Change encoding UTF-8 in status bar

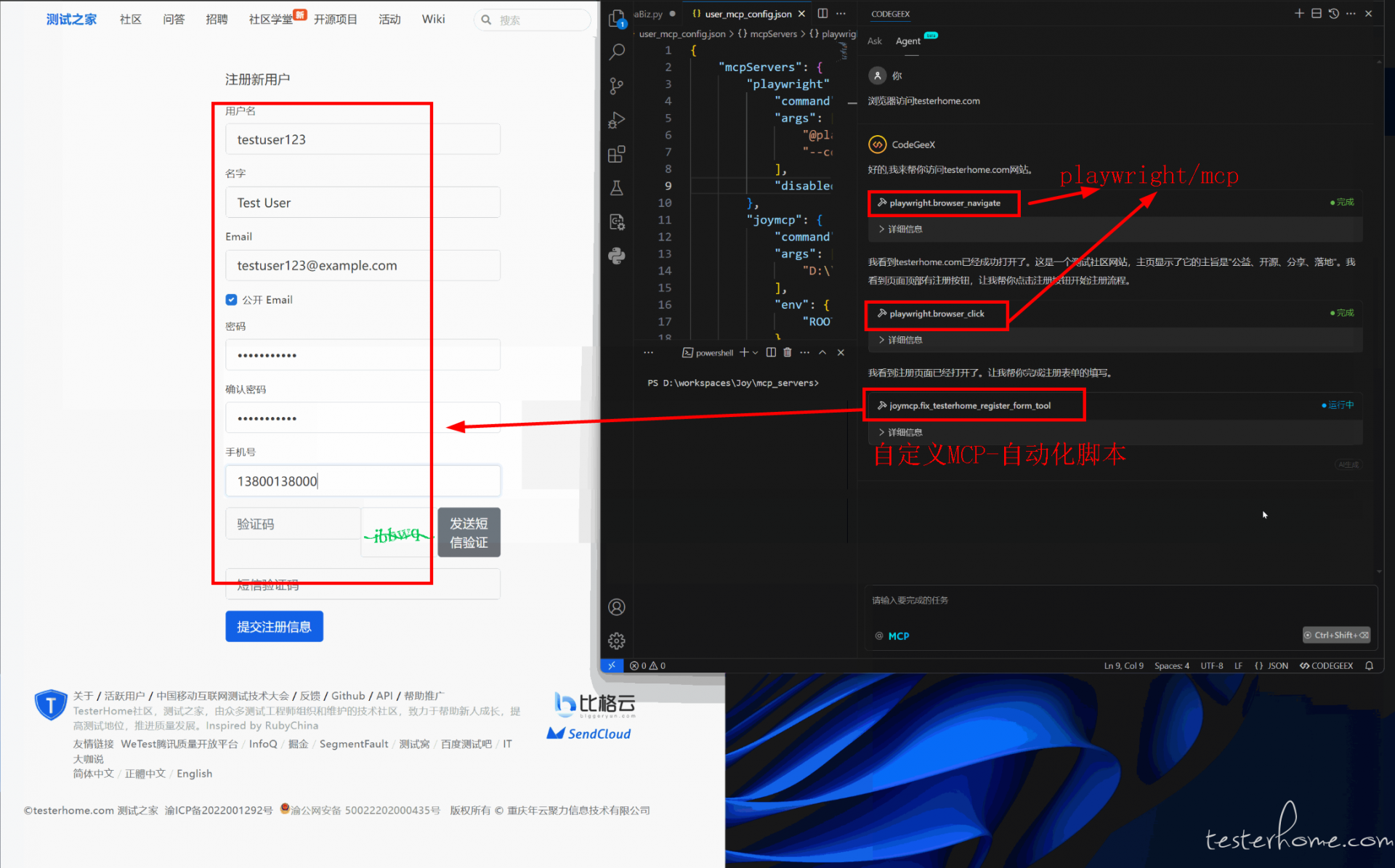coord(1212,665)
